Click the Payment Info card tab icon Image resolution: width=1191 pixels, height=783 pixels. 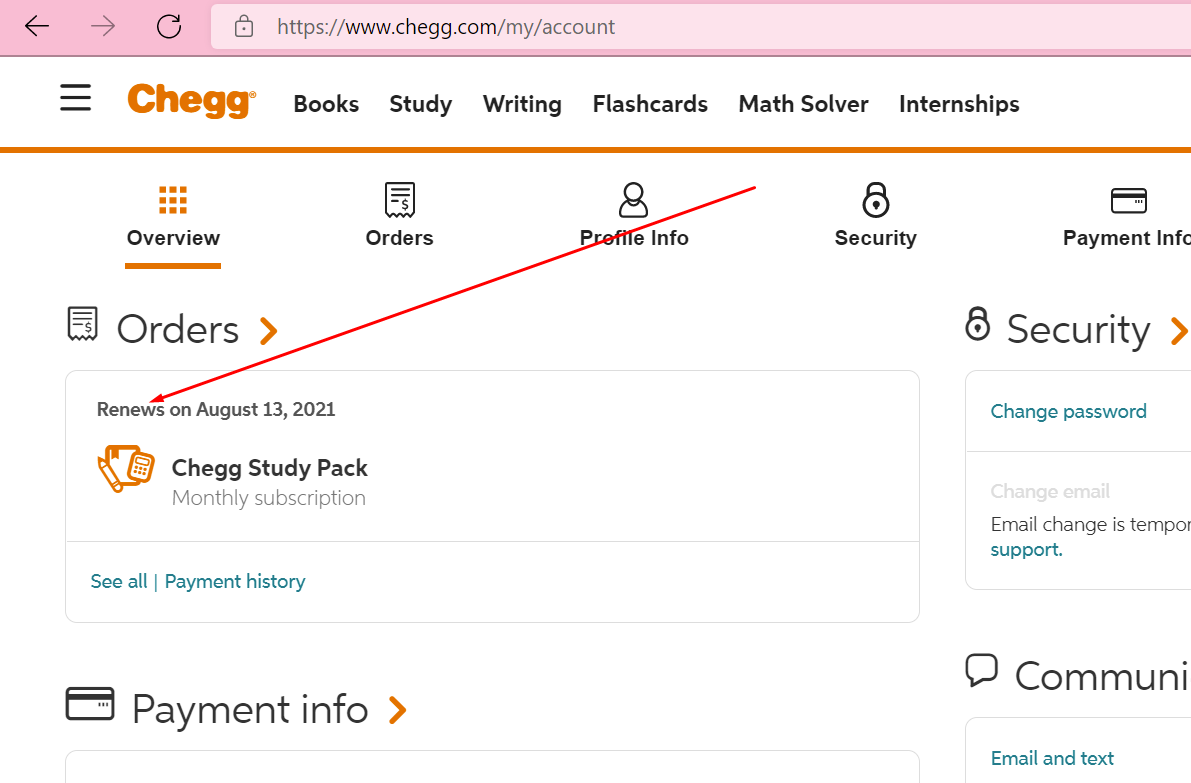[x=1129, y=200]
